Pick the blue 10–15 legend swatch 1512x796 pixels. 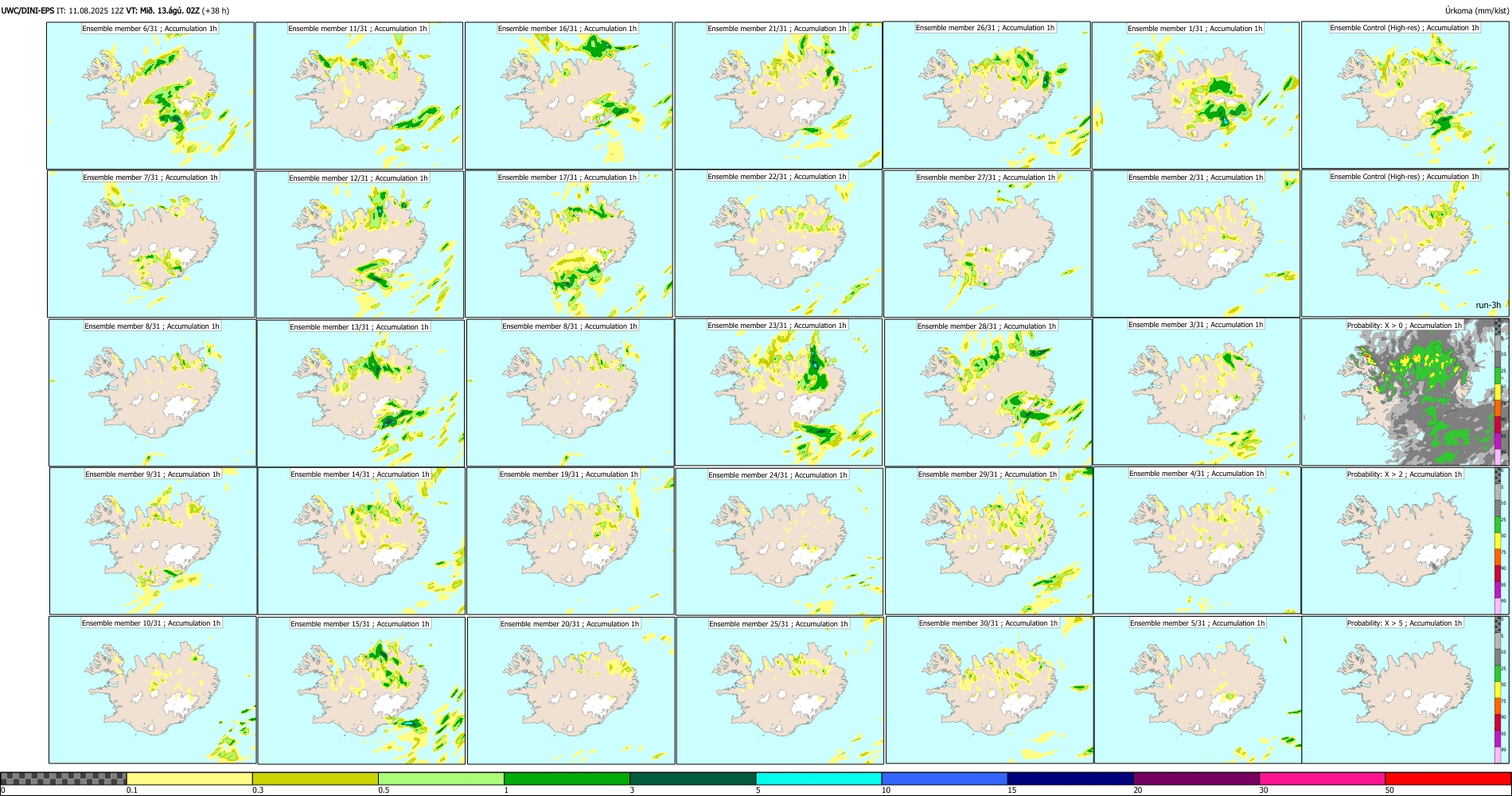click(945, 778)
